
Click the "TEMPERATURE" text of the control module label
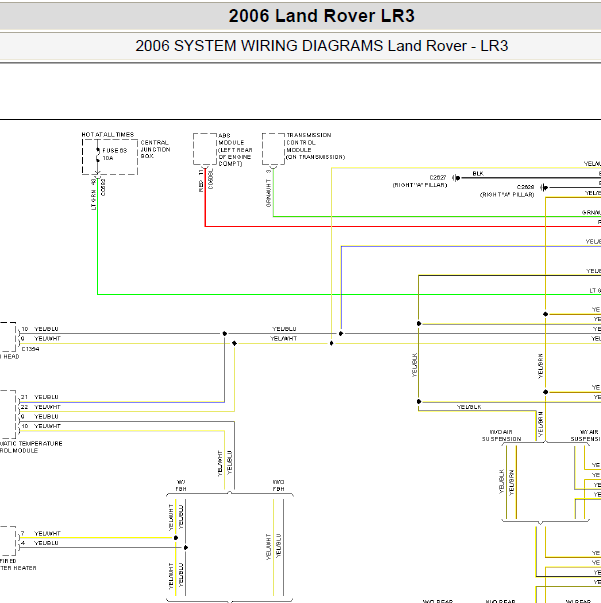pyautogui.click(x=41, y=443)
